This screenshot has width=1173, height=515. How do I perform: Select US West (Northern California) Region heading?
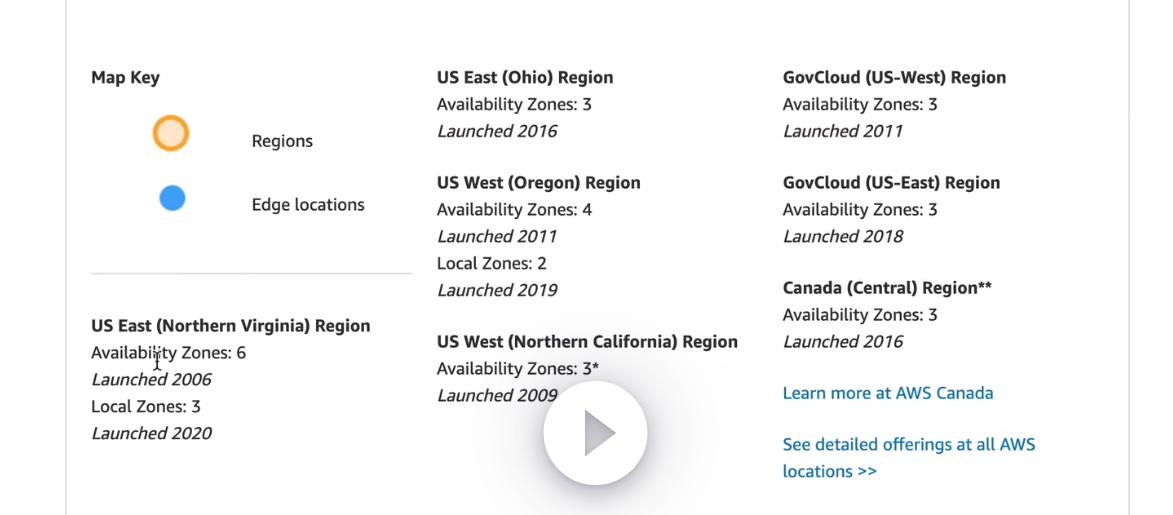[x=587, y=342]
